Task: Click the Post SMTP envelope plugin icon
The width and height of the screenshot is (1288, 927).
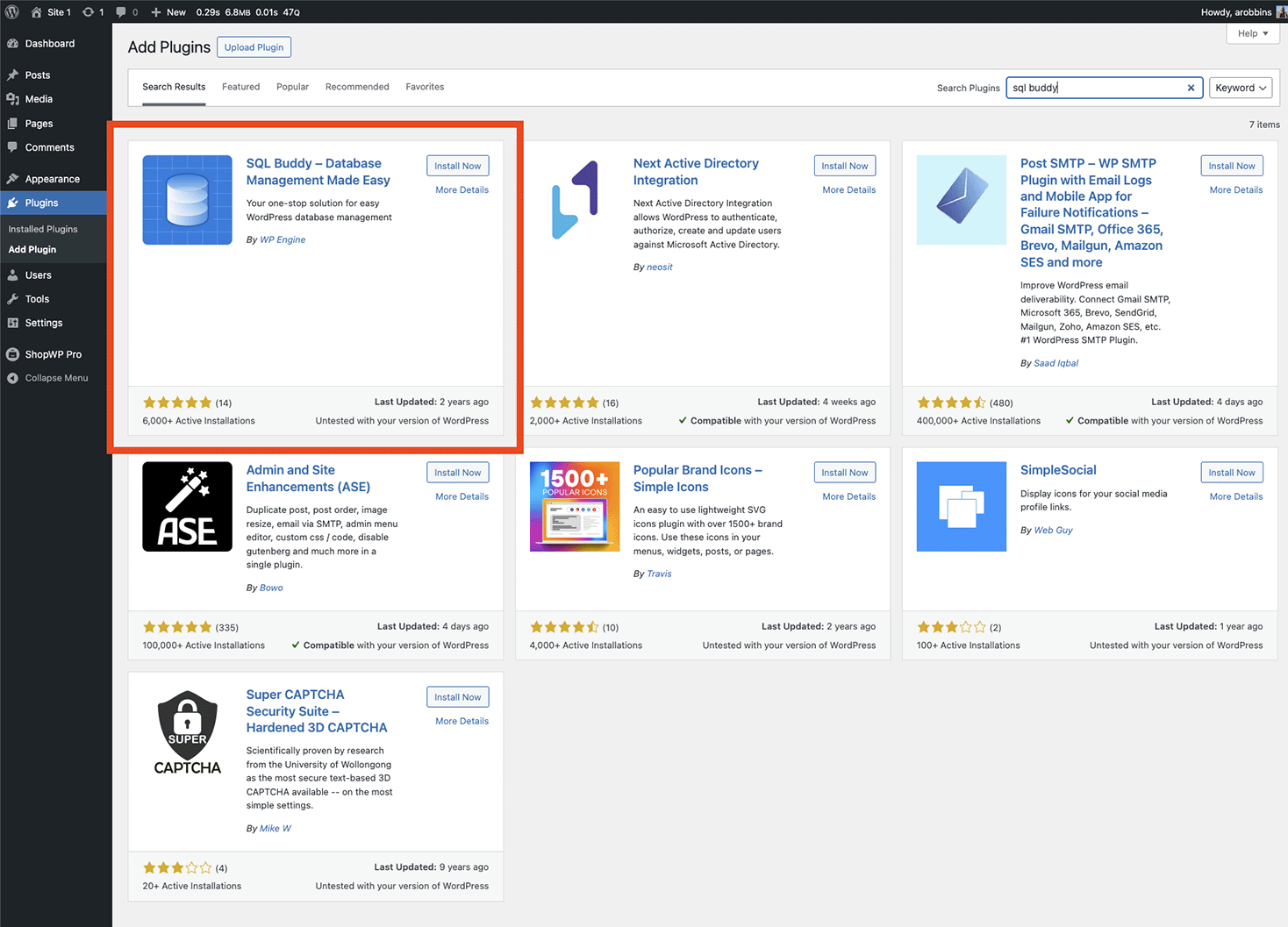Action: point(962,200)
